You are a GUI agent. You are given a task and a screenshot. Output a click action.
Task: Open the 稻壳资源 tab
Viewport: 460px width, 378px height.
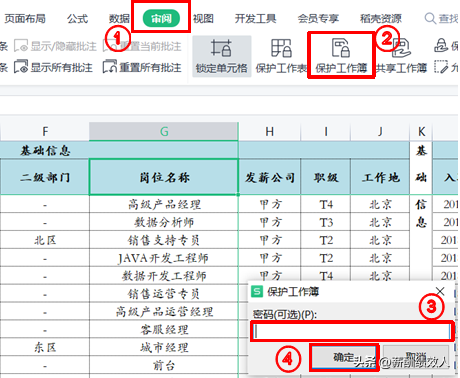[x=381, y=19]
